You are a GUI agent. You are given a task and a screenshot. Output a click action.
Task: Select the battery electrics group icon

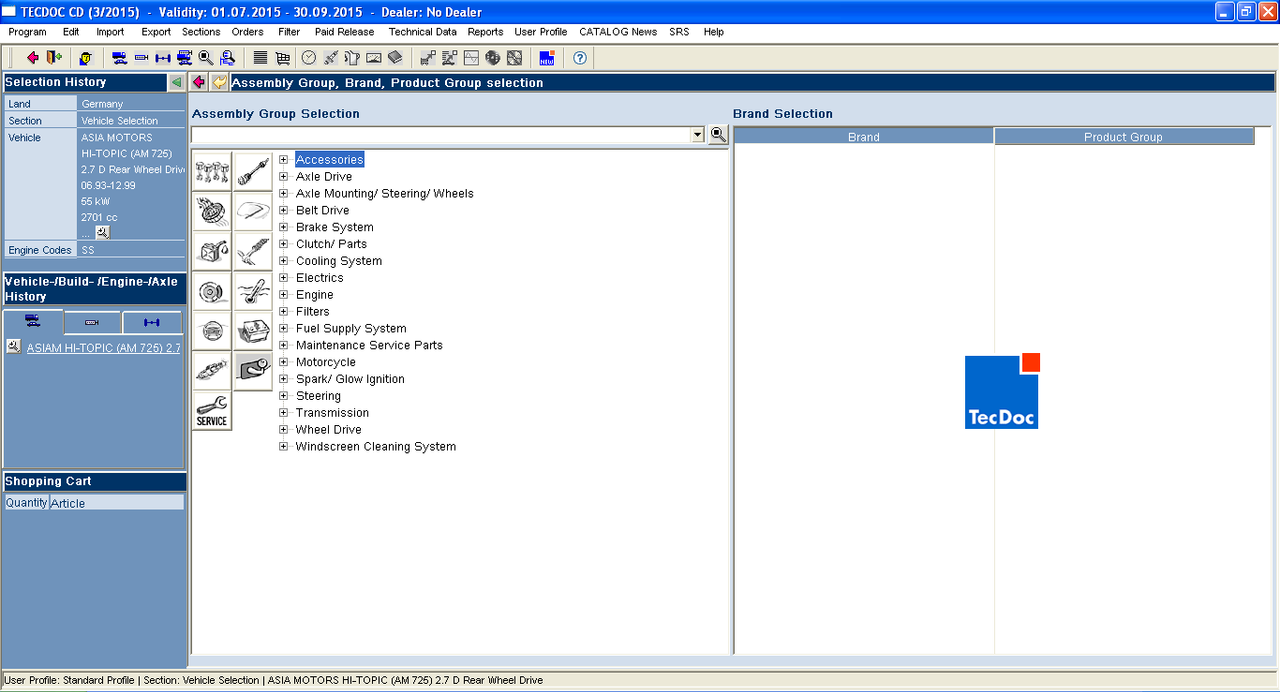click(x=253, y=331)
